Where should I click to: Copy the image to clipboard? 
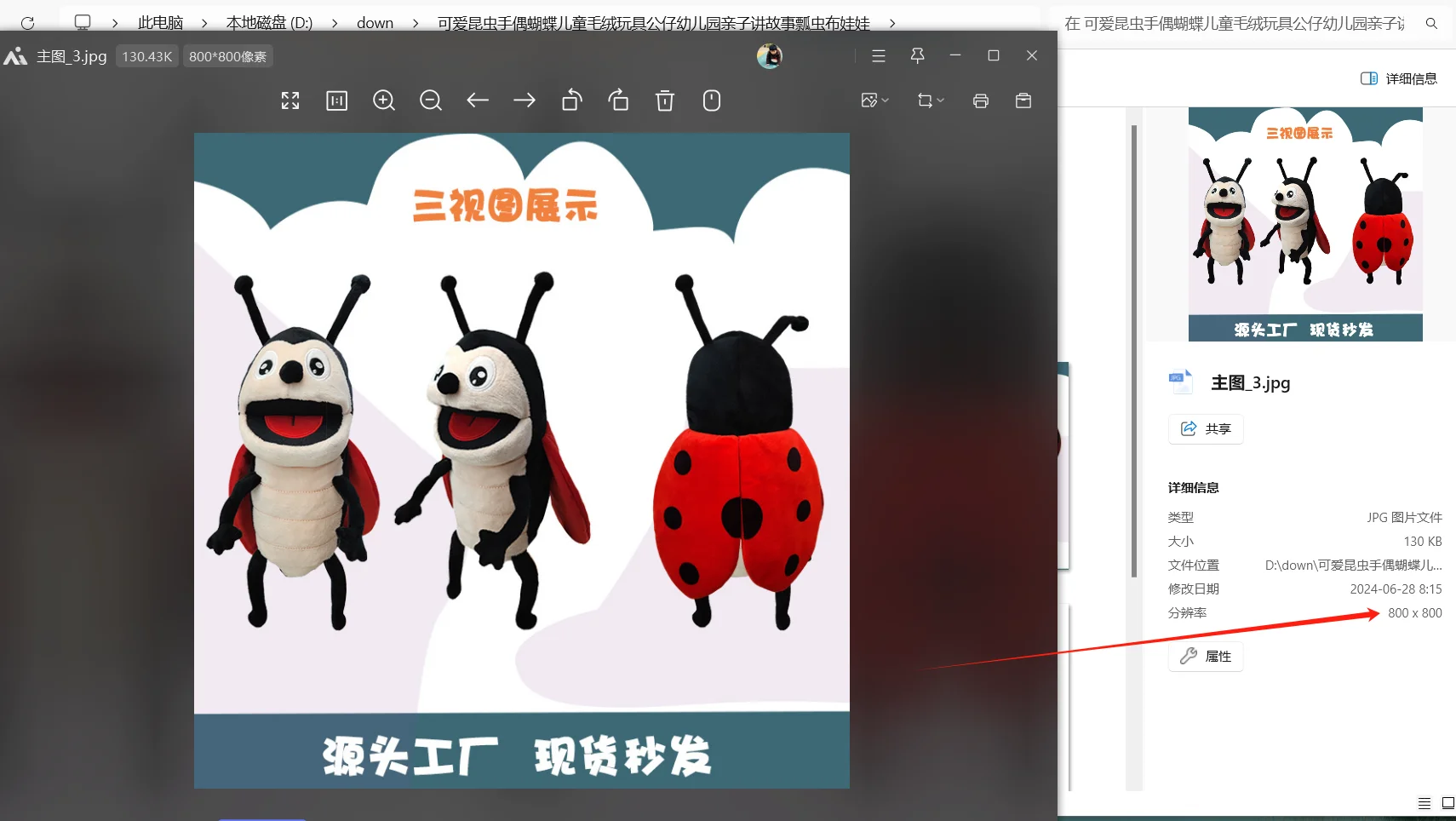pyautogui.click(x=1023, y=100)
